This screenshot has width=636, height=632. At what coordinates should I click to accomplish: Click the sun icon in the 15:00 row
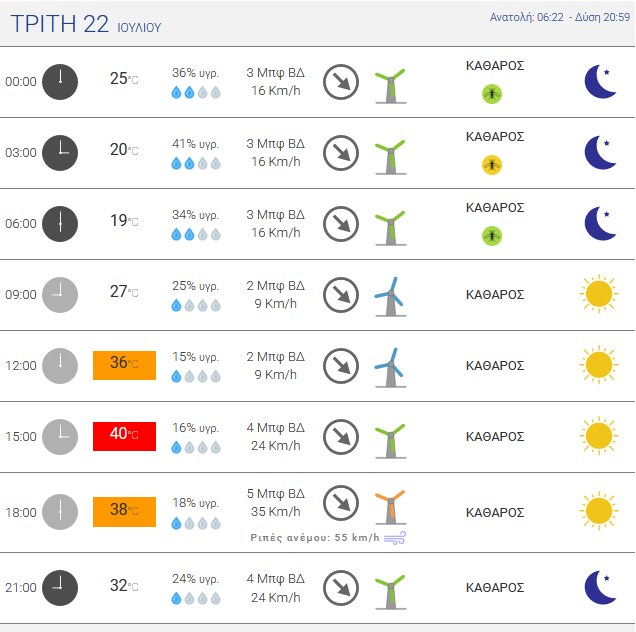point(599,436)
